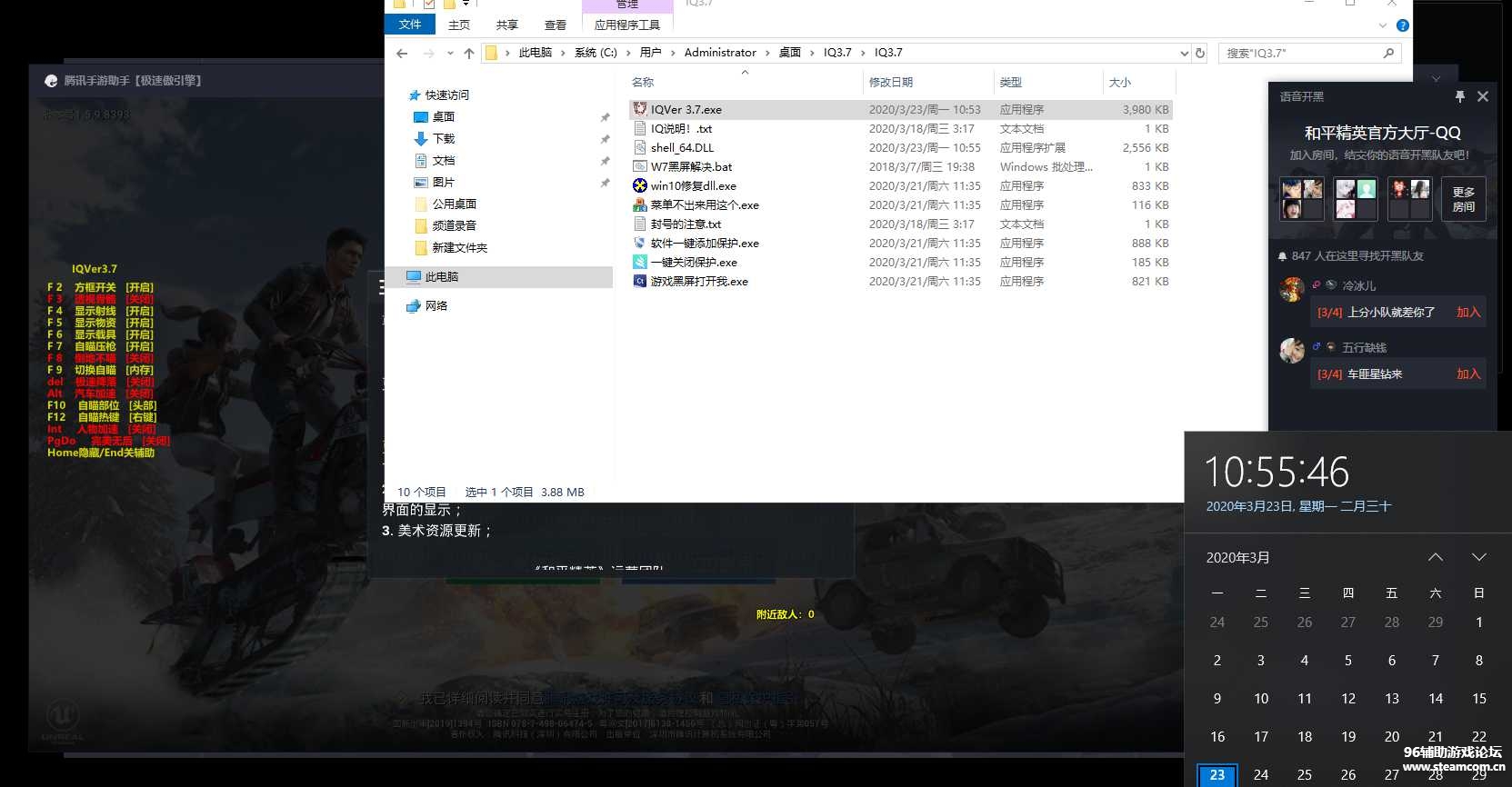This screenshot has width=1512, height=787.
Task: Join the 车匪星钻来 team via 加入
Action: pyautogui.click(x=1468, y=374)
